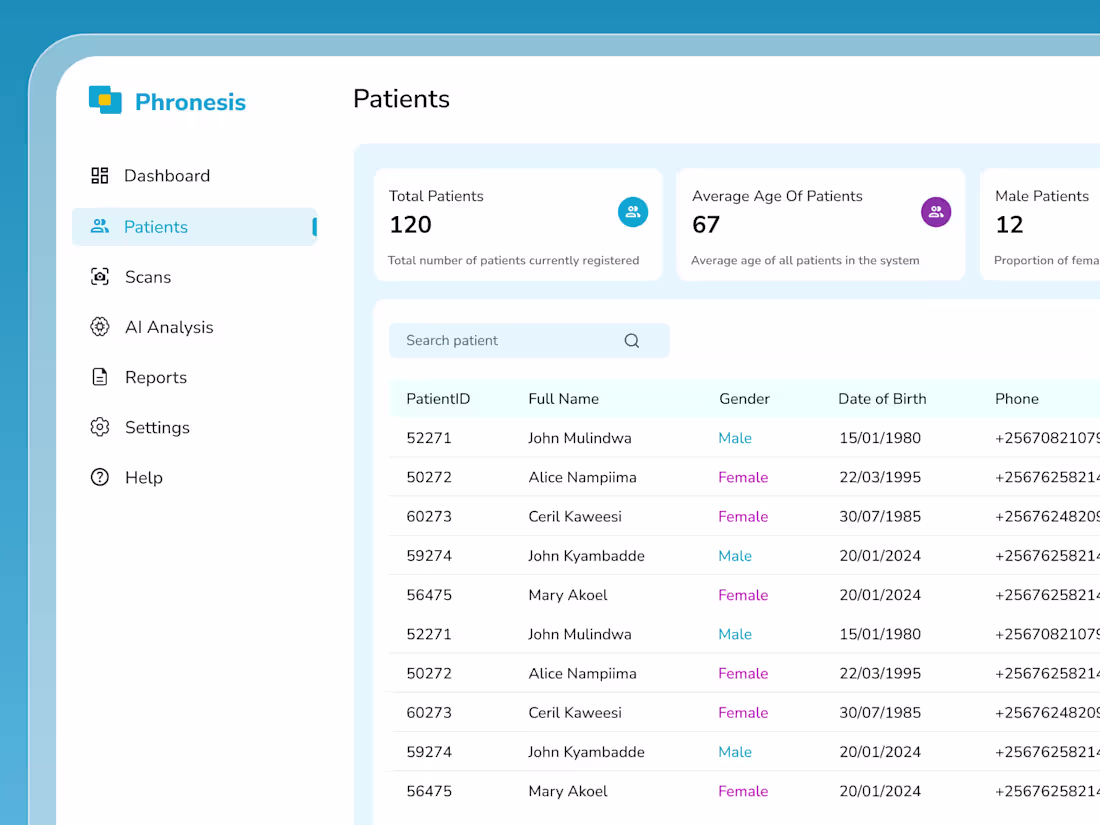Click the Average Age purple badge icon
1100x825 pixels.
[936, 211]
